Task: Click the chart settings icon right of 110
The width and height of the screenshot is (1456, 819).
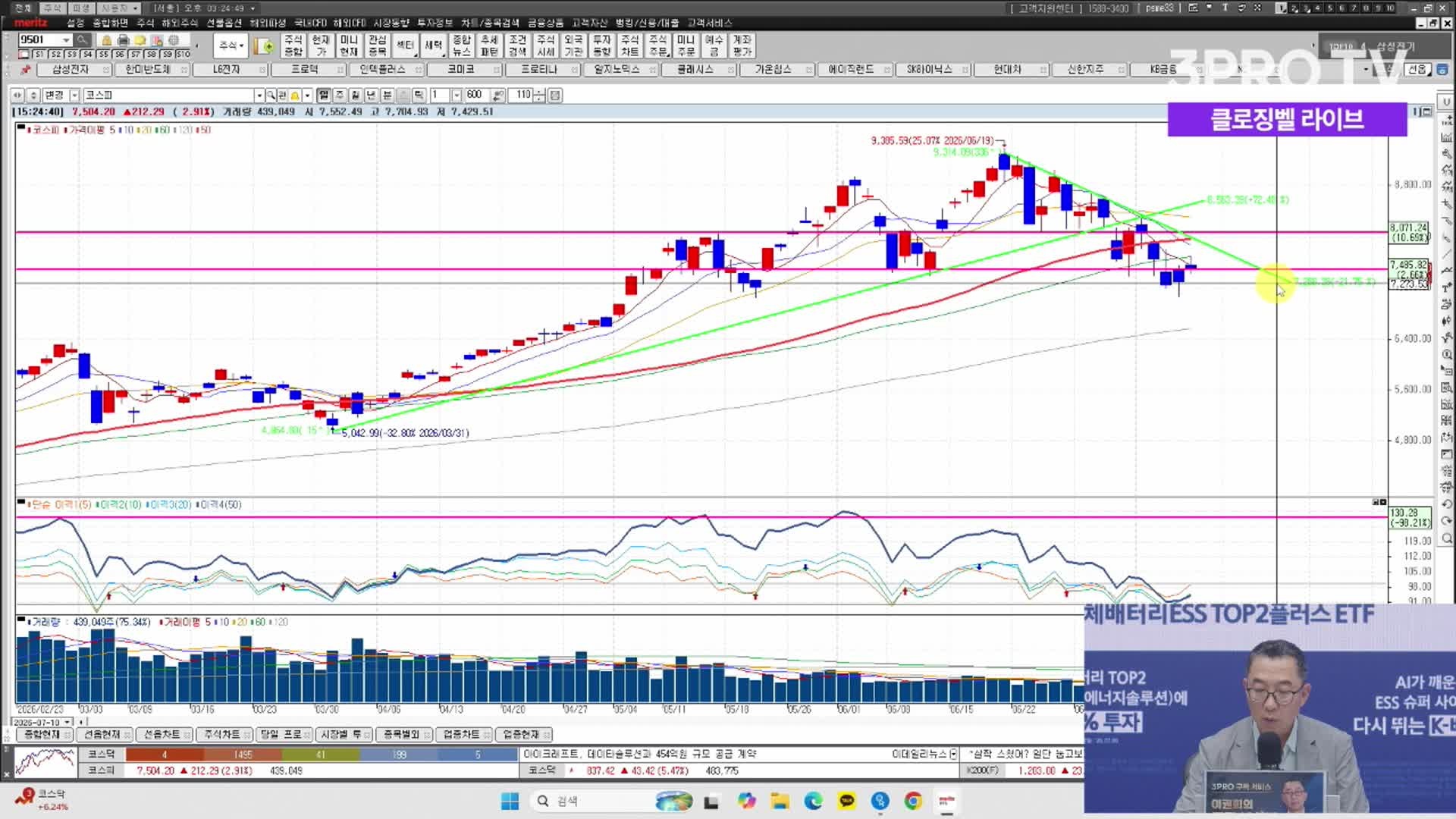Action: 555,96
